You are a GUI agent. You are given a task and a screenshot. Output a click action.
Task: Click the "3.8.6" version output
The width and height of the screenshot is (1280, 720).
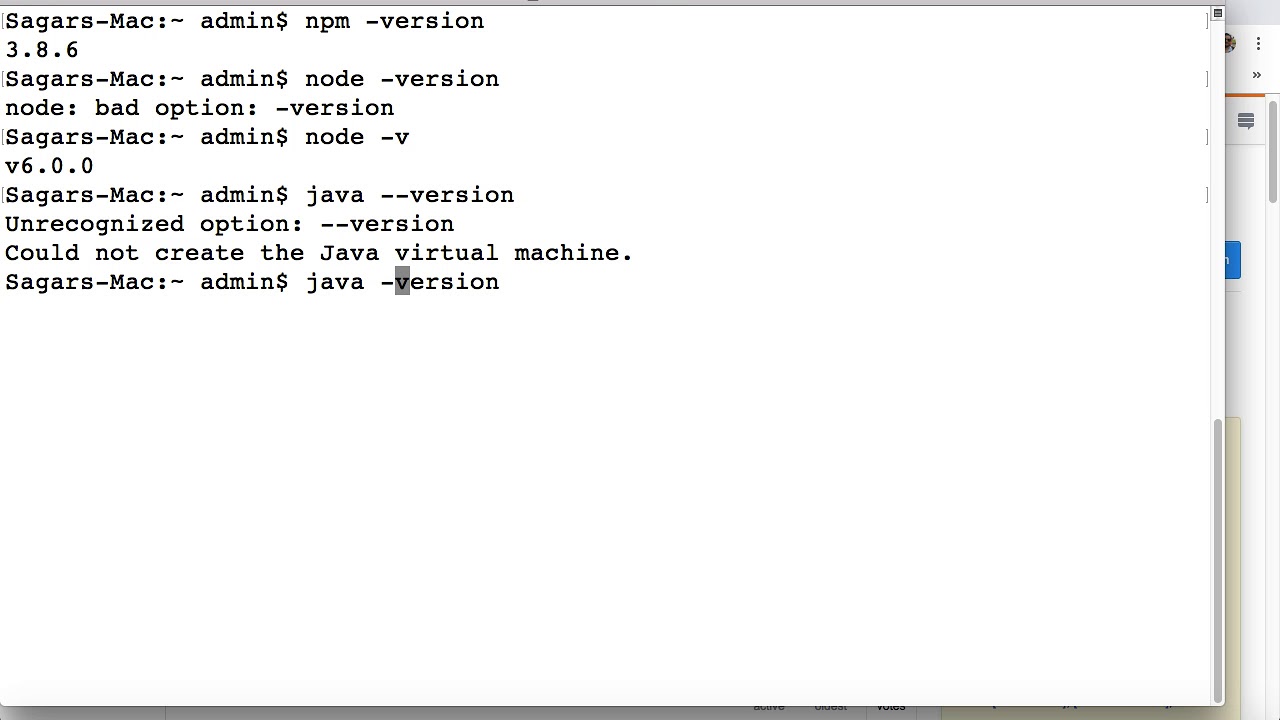pos(42,50)
